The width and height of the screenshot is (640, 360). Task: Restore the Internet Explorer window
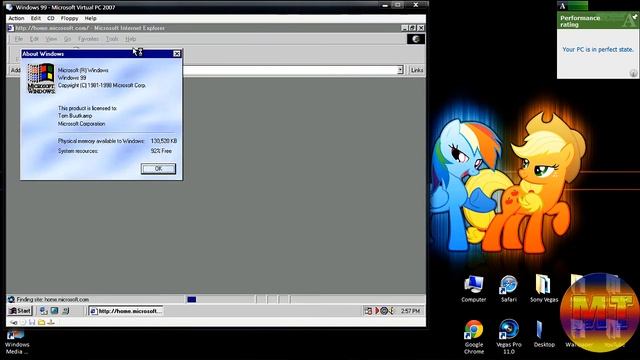[412, 28]
